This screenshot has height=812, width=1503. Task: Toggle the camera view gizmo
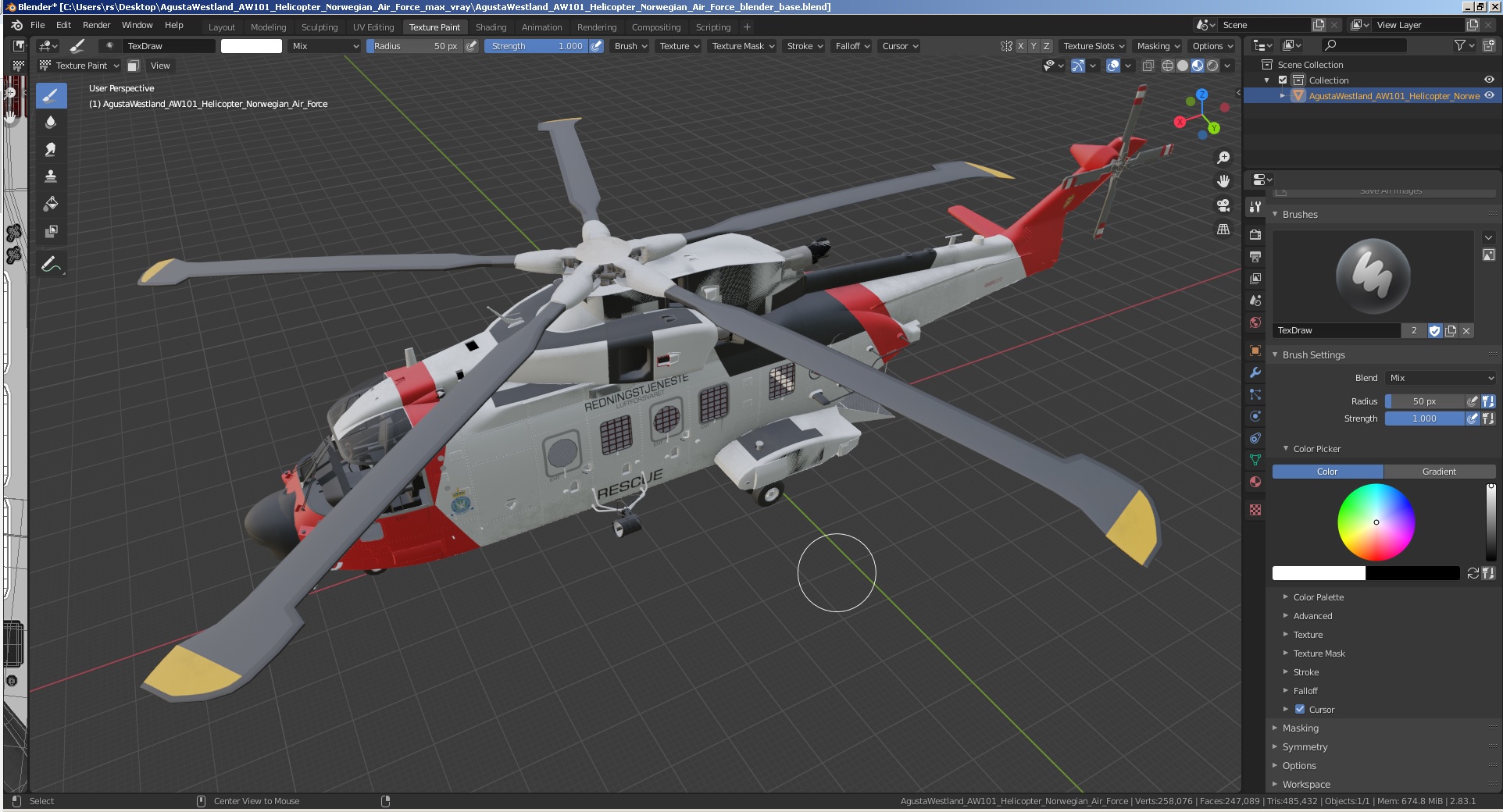click(1223, 205)
